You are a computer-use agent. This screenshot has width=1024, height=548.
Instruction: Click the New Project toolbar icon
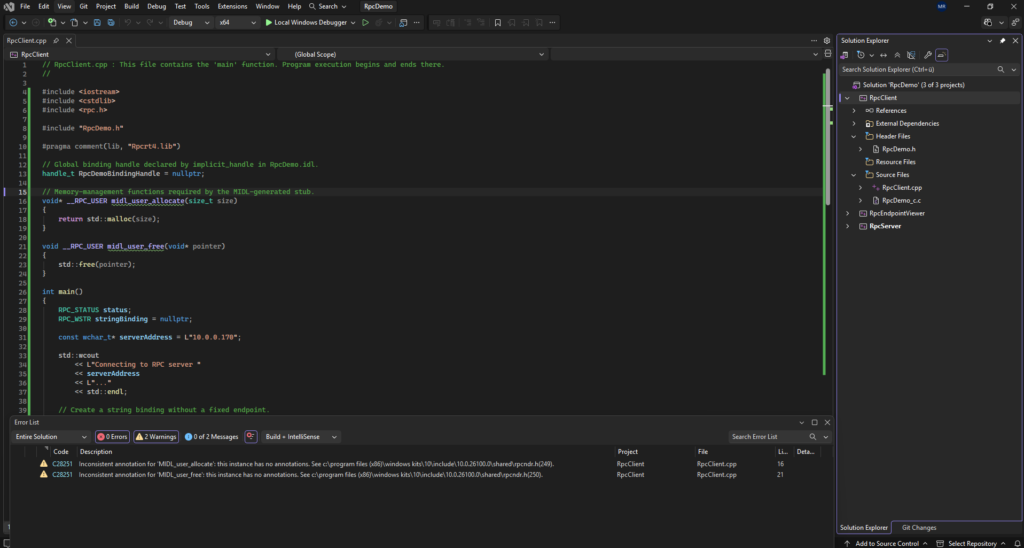[x=52, y=22]
